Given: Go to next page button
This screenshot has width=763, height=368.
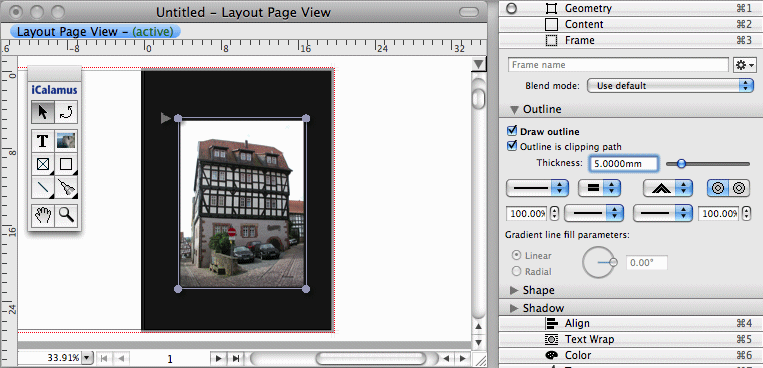Looking at the screenshot, I should tap(218, 359).
